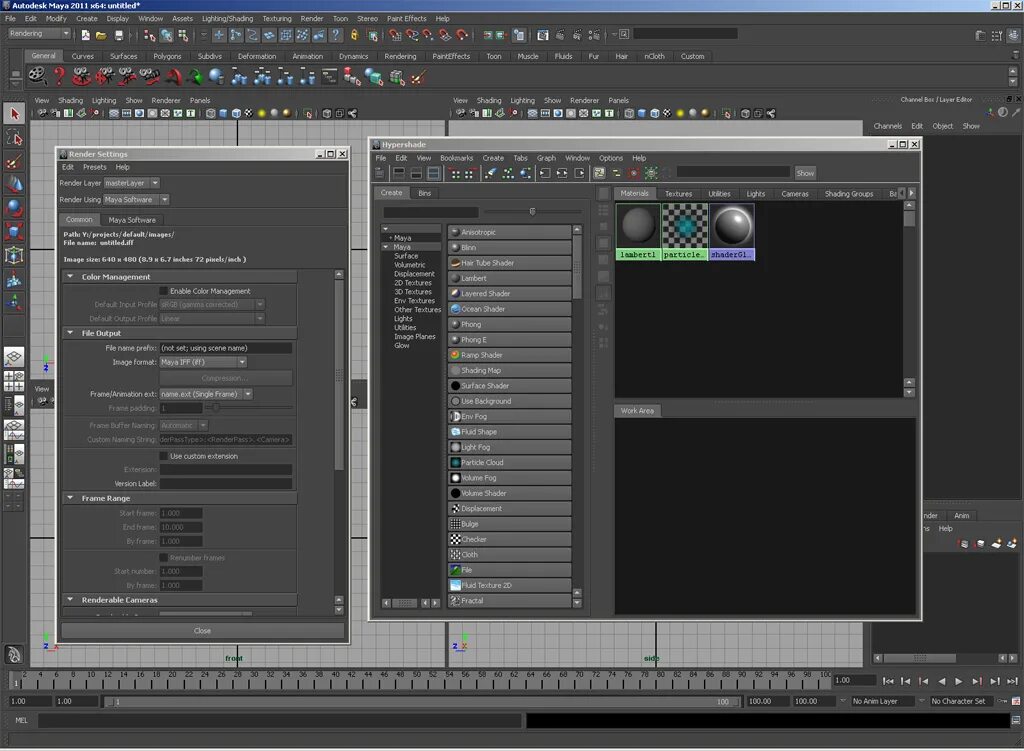Create a Use Background material
This screenshot has width=1024, height=751.
509,401
